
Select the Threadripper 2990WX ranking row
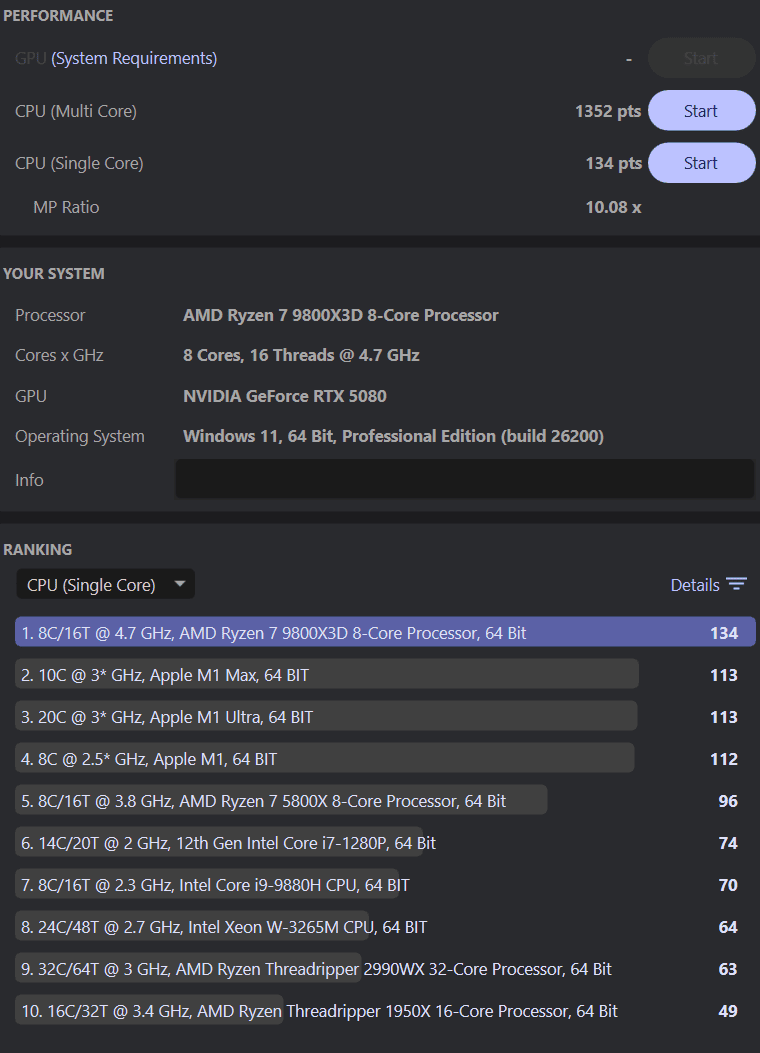tap(385, 969)
